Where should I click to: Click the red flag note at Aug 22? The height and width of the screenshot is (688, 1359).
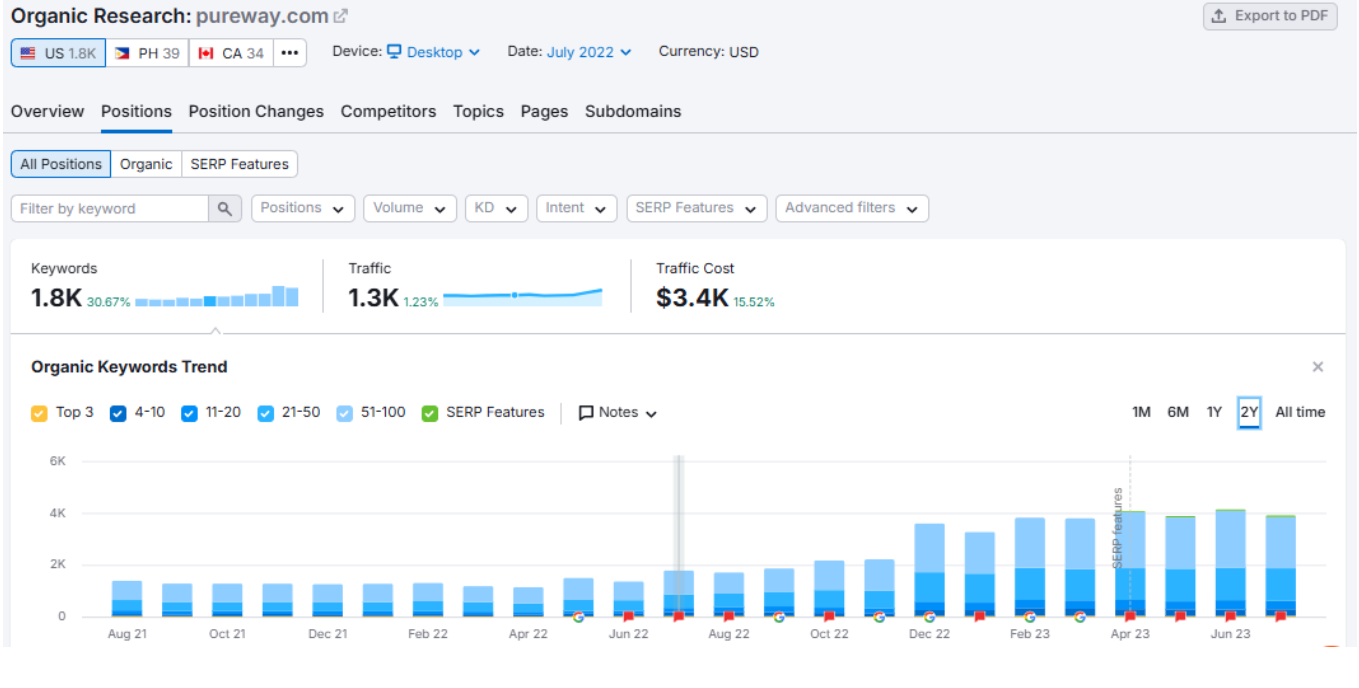pyautogui.click(x=729, y=617)
